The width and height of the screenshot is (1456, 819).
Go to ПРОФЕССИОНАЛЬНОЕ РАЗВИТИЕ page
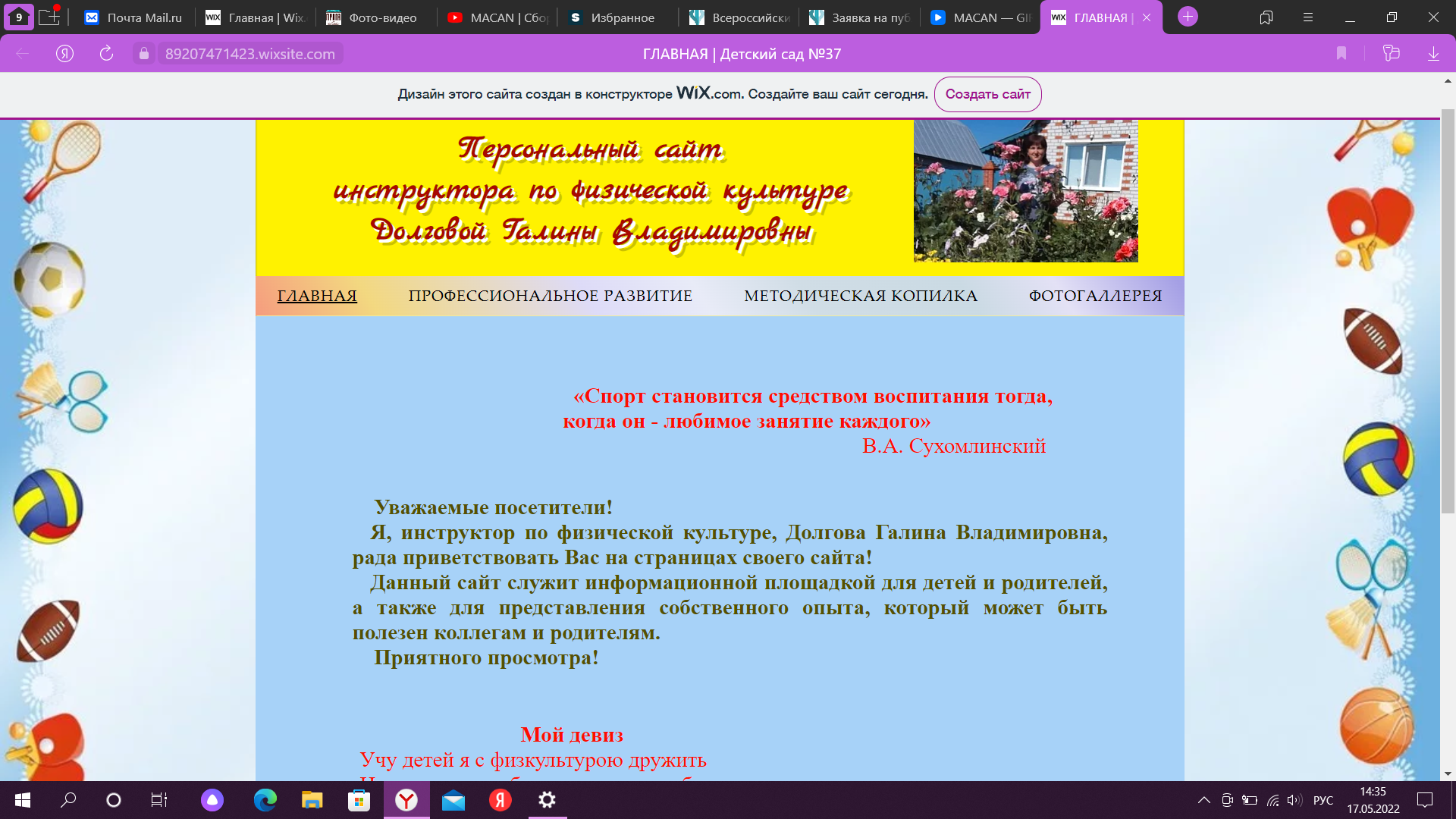[550, 296]
